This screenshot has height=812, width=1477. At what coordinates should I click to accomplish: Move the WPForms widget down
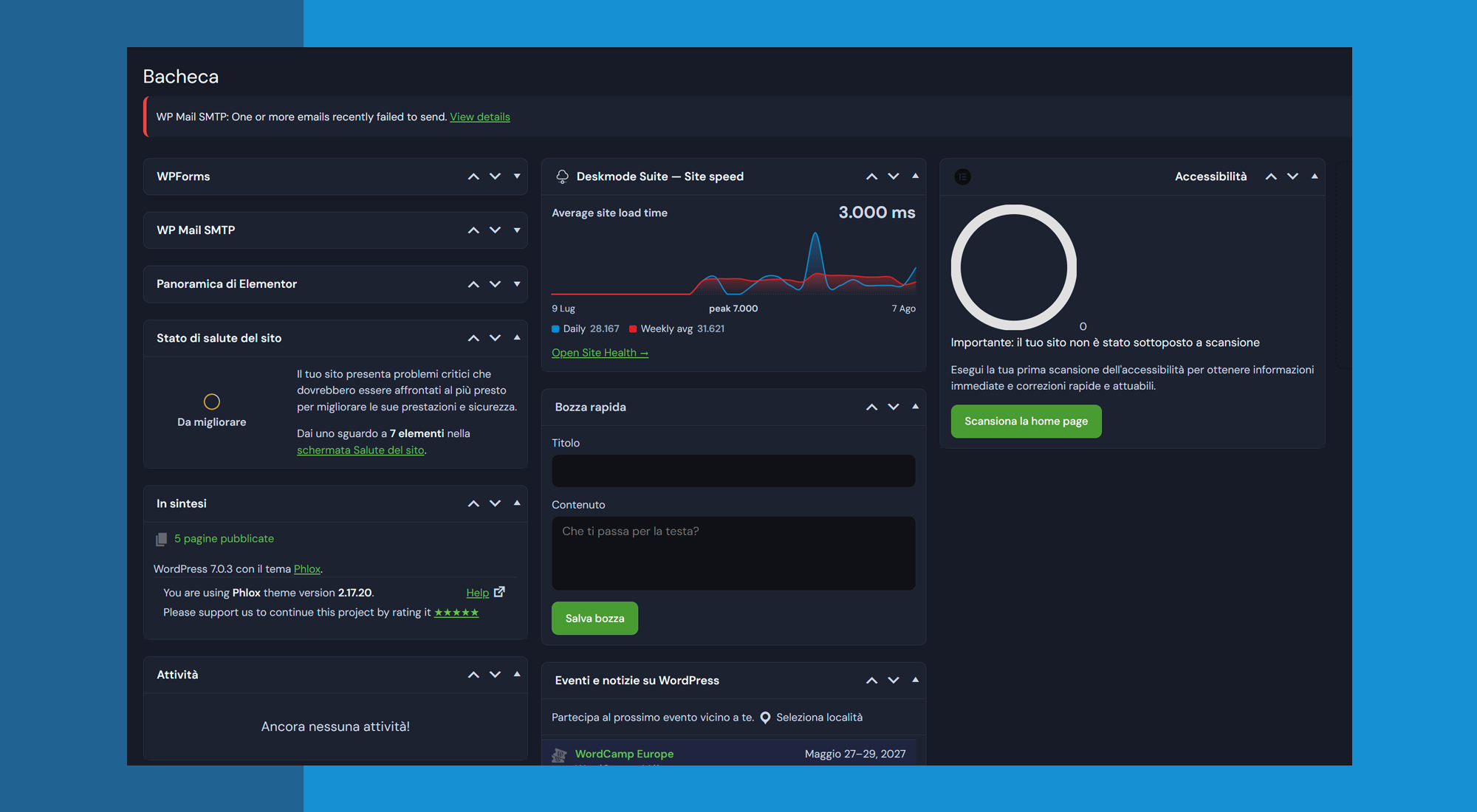click(x=496, y=176)
